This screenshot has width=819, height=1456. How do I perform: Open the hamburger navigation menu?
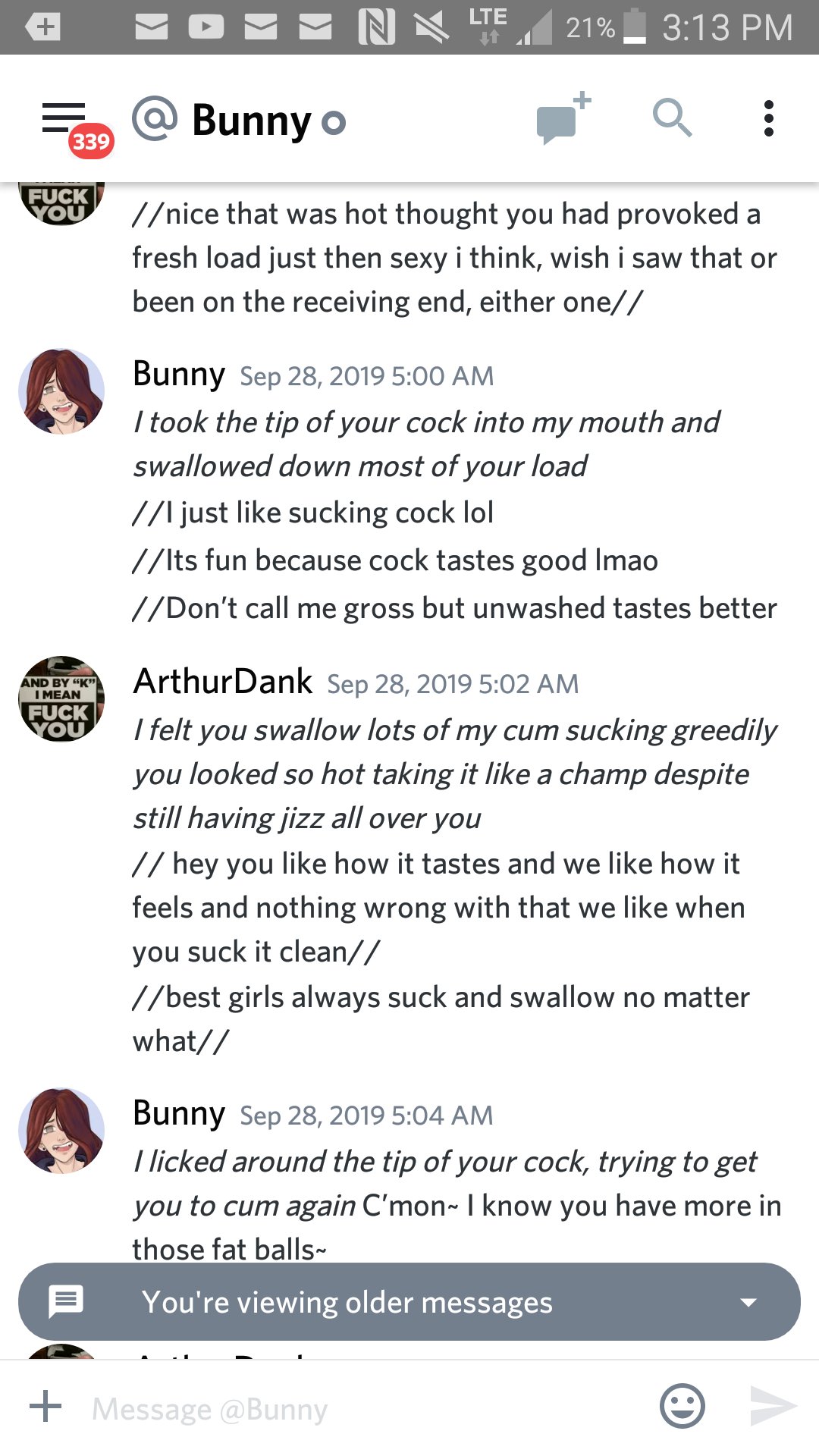point(64,118)
